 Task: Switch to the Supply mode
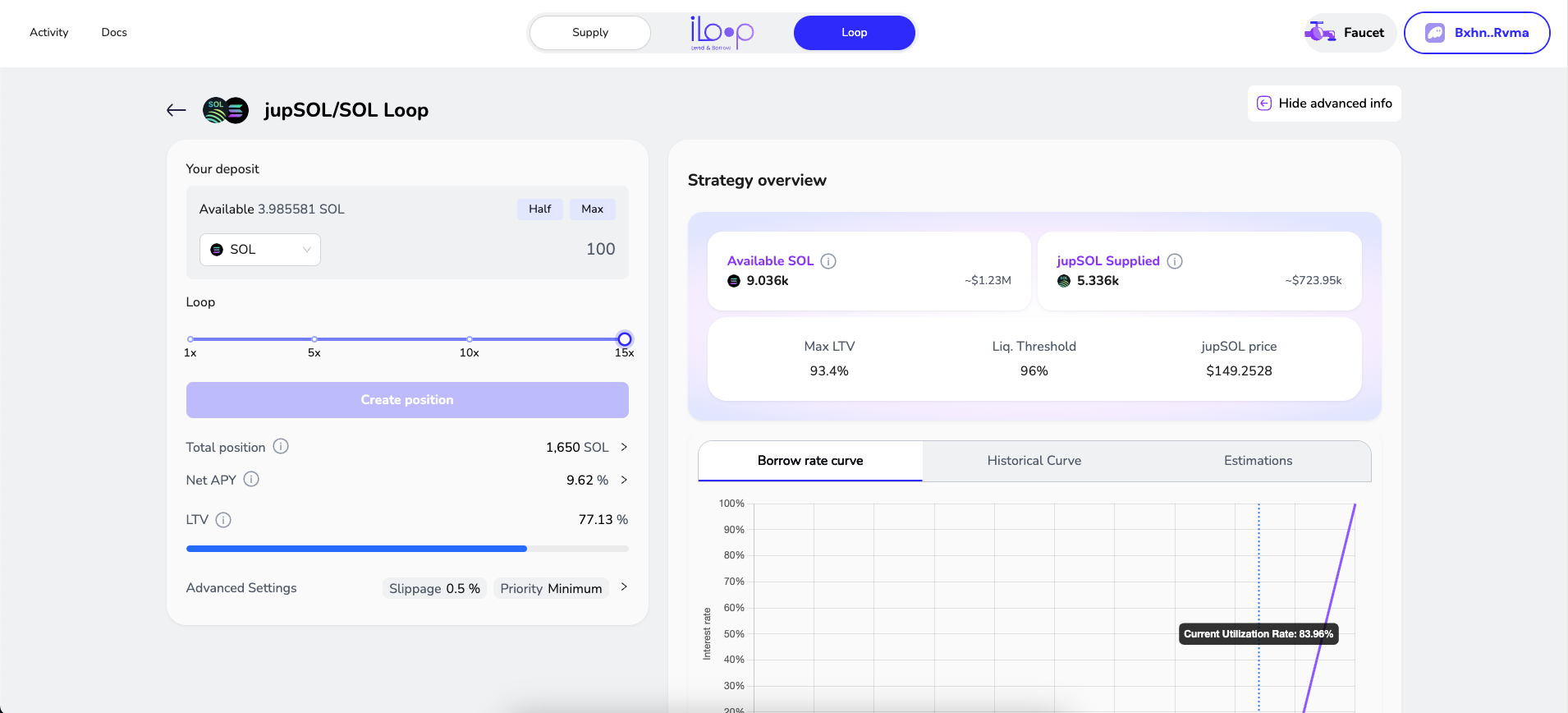tap(590, 33)
